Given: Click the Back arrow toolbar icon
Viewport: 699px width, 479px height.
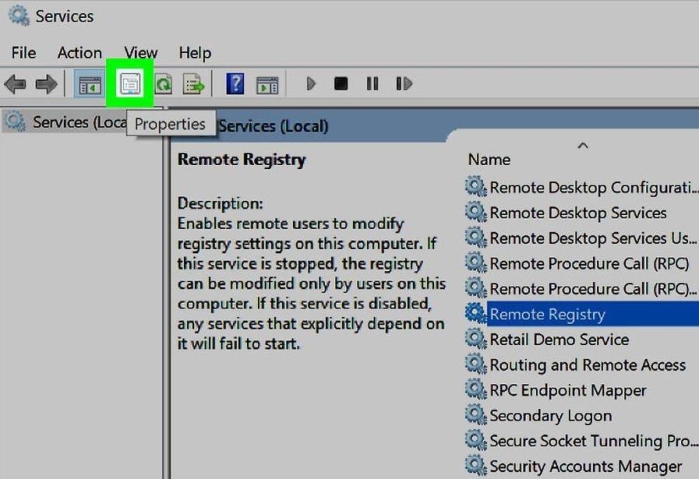Looking at the screenshot, I should 15,84.
